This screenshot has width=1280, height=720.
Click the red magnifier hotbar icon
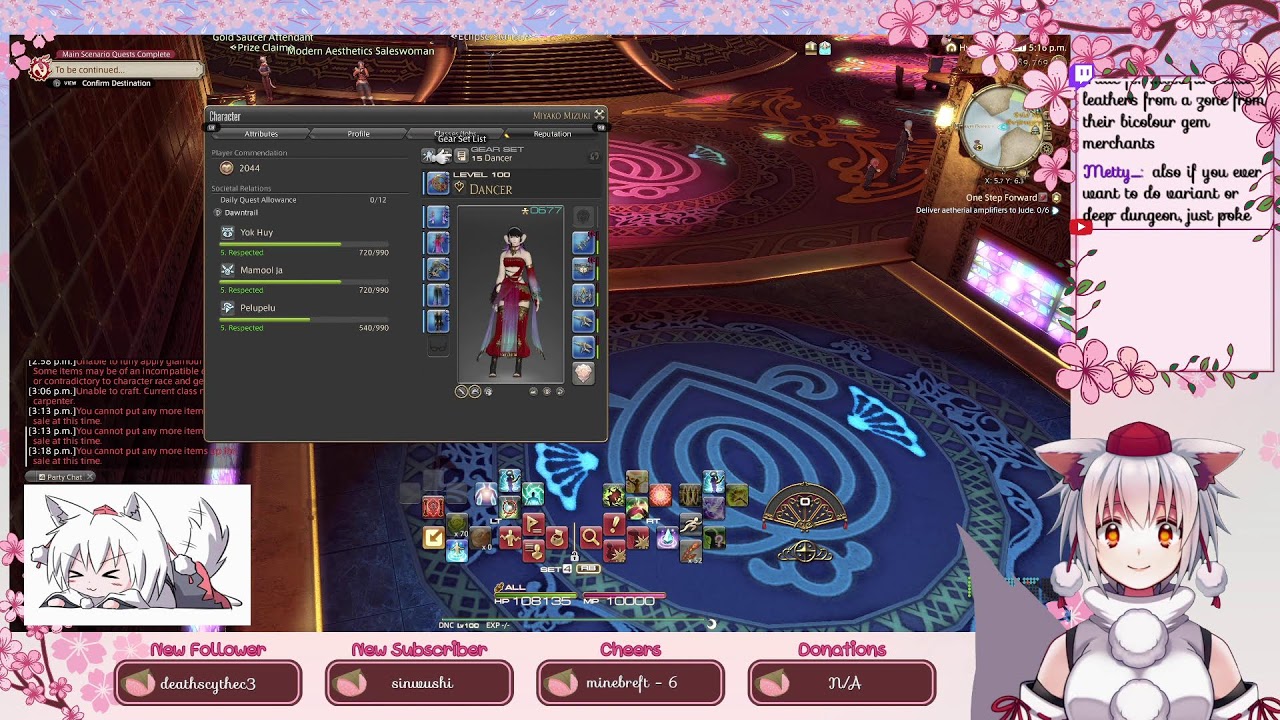pyautogui.click(x=591, y=537)
